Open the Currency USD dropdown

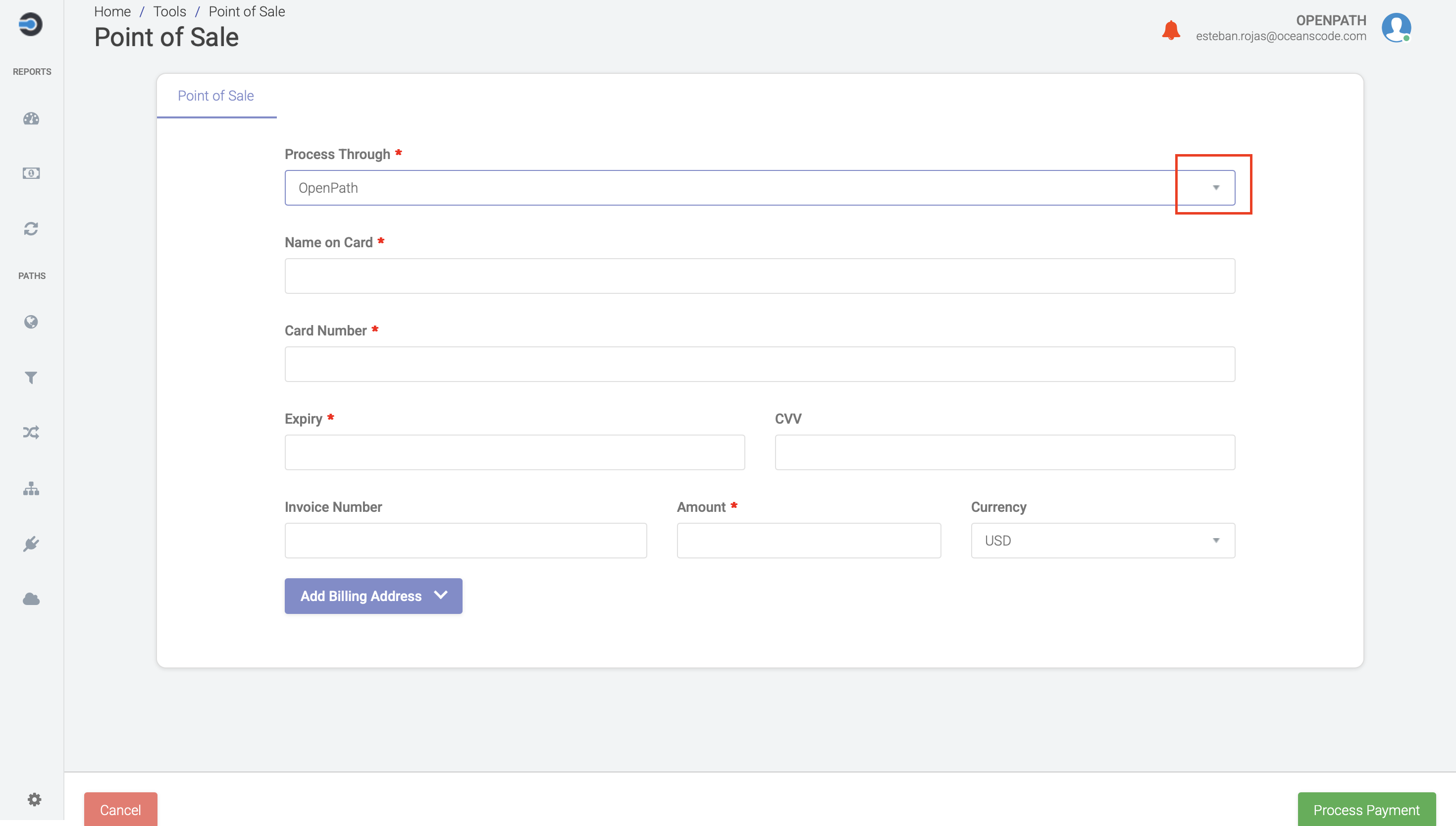(x=1103, y=541)
